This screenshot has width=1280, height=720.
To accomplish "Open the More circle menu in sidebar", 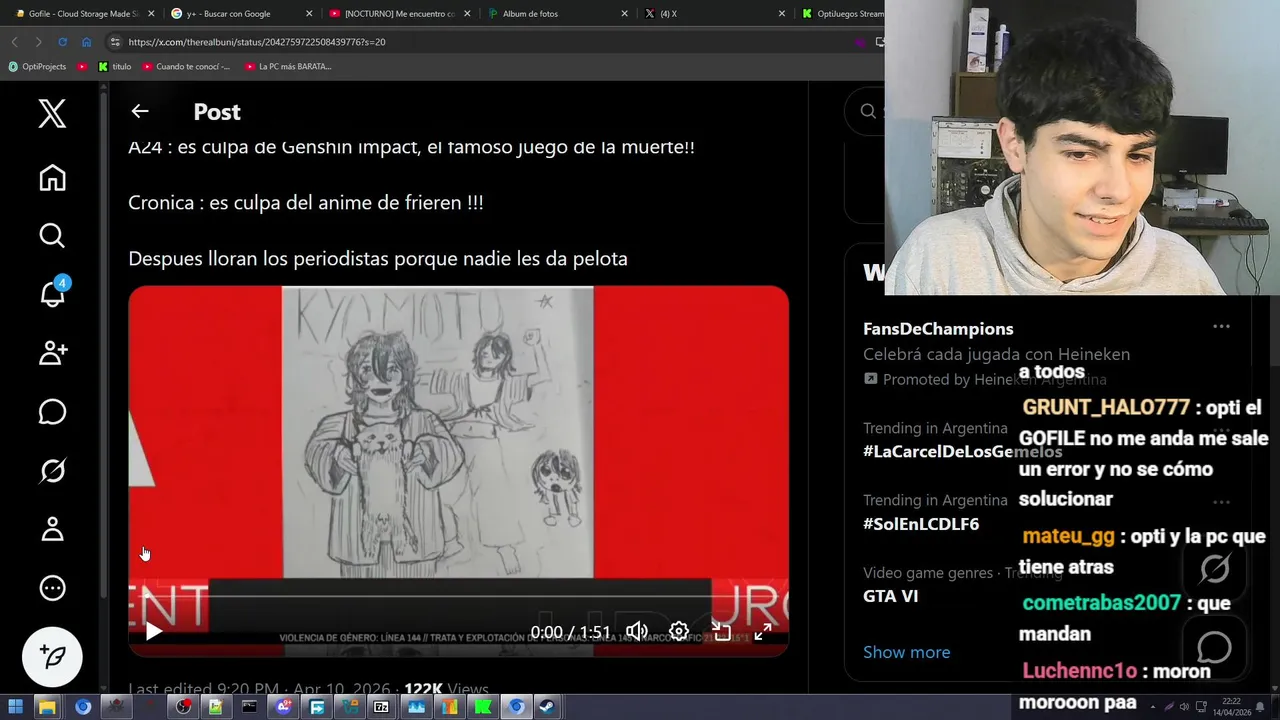I will pos(52,588).
